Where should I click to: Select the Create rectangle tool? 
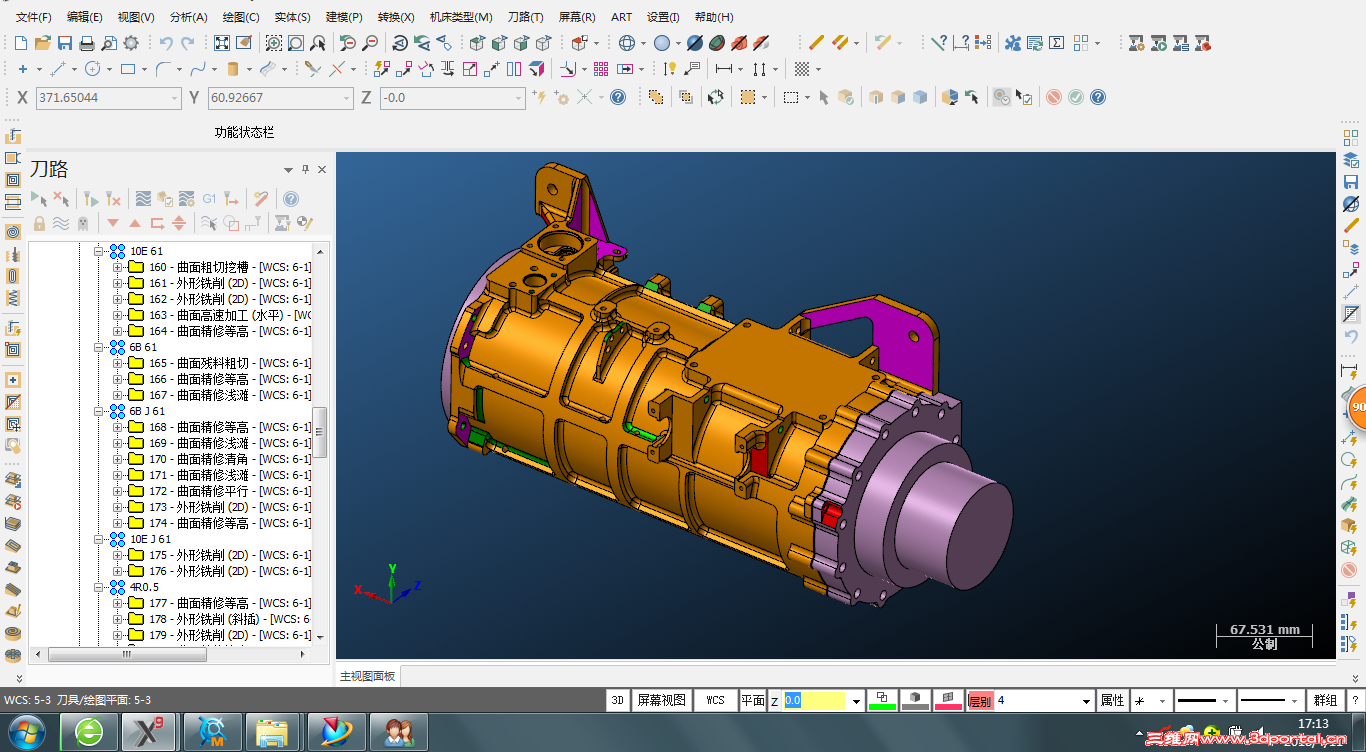point(128,69)
